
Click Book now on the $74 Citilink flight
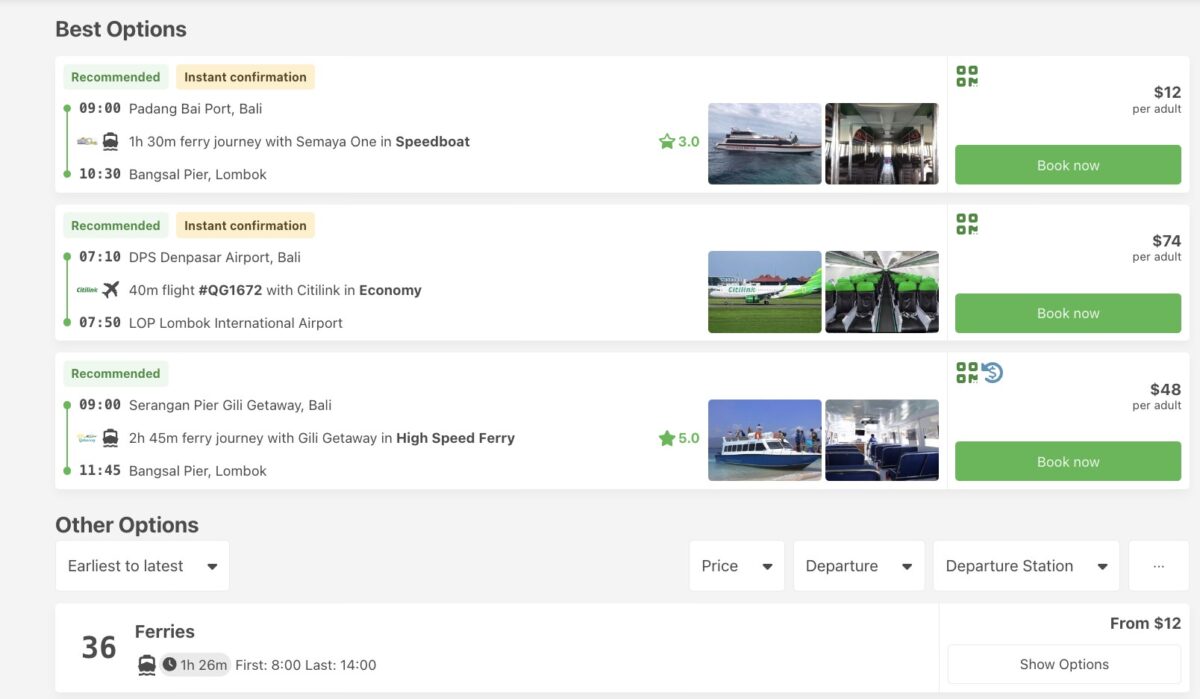(1067, 312)
